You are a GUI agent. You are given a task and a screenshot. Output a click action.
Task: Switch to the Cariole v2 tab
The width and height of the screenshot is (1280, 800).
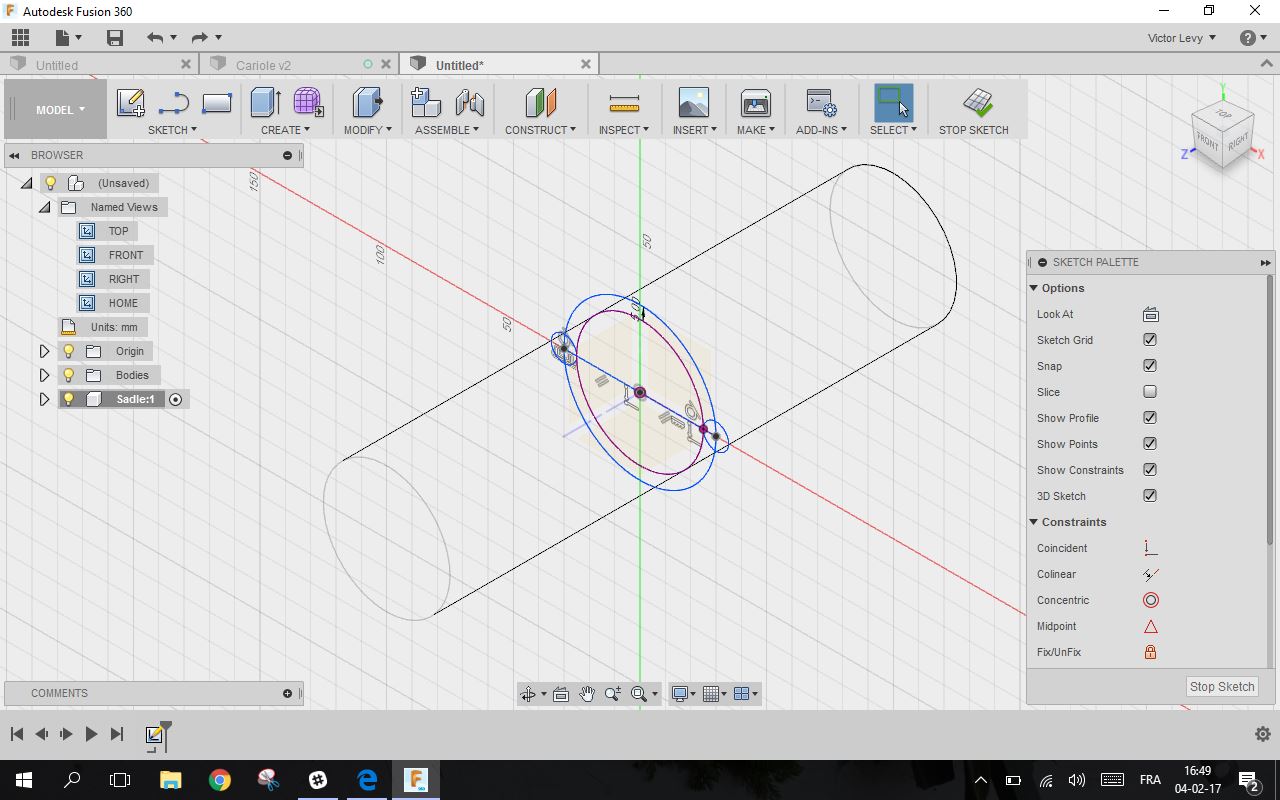[x=264, y=65]
